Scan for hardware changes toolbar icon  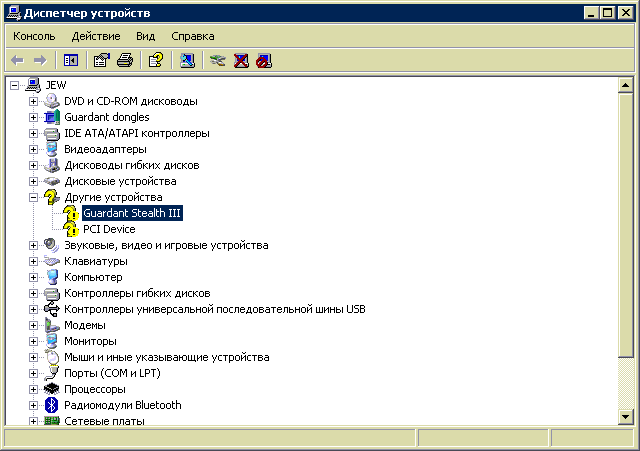tap(187, 60)
